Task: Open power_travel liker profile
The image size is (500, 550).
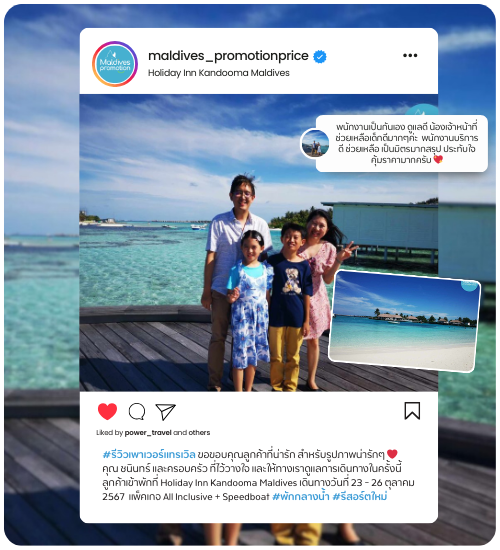Action: pyautogui.click(x=148, y=432)
